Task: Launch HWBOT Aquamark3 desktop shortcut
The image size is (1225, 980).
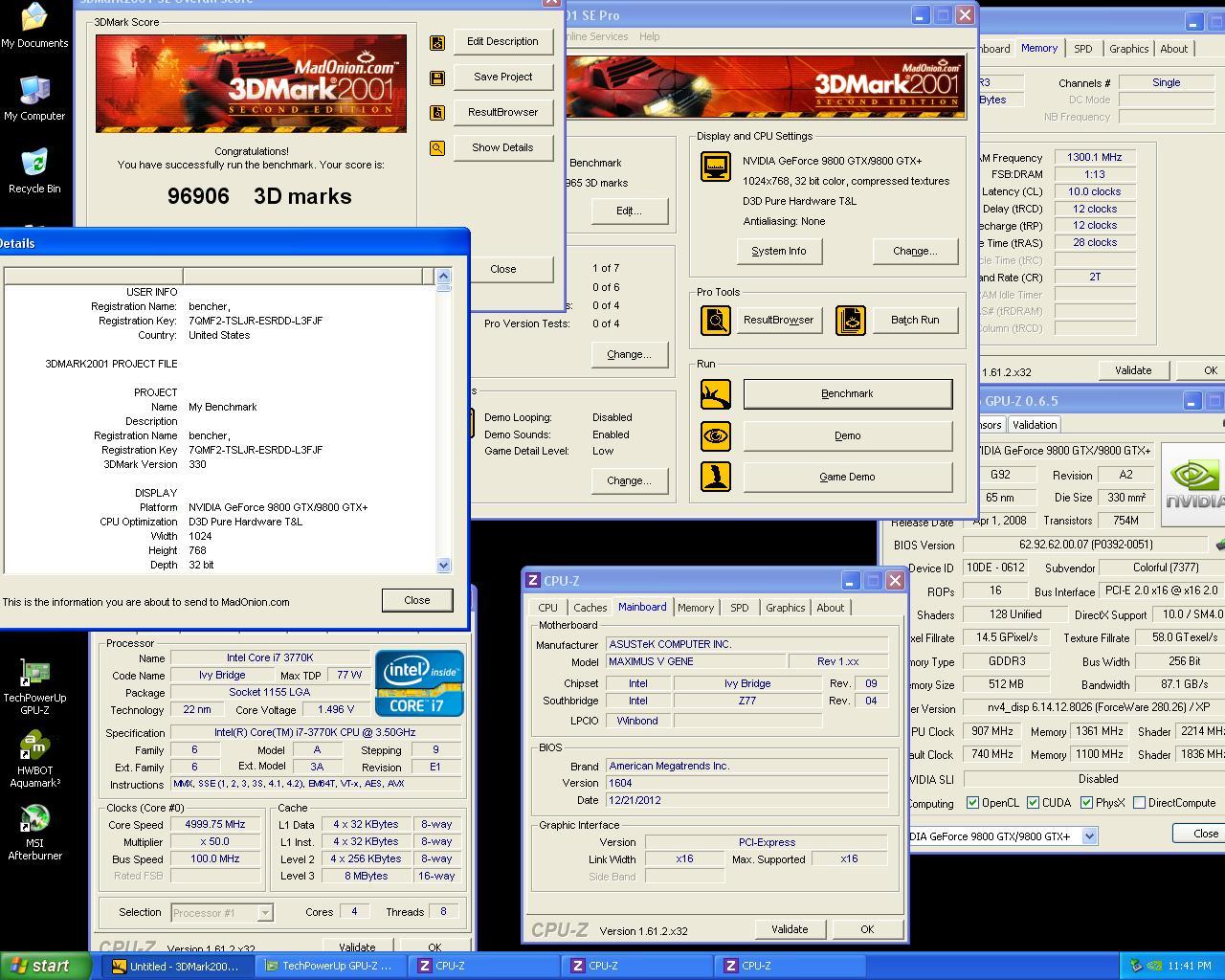Action: pyautogui.click(x=34, y=760)
